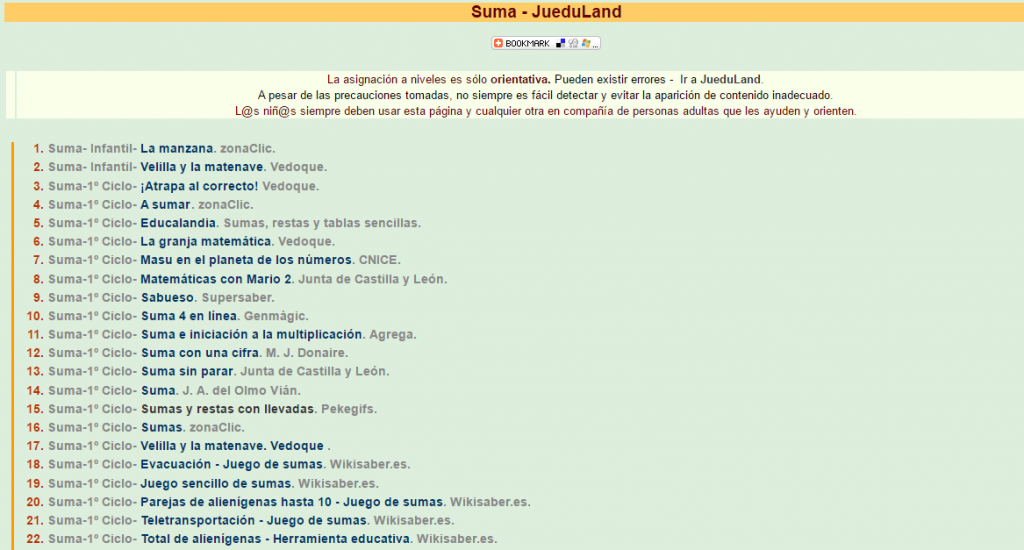Click 'Matemáticas con Mario 2' link
1024x550 pixels.
tap(216, 279)
